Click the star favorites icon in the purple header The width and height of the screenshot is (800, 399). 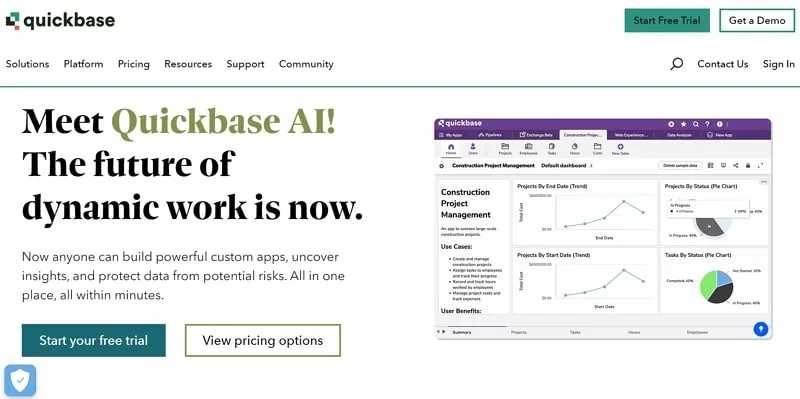coord(684,124)
